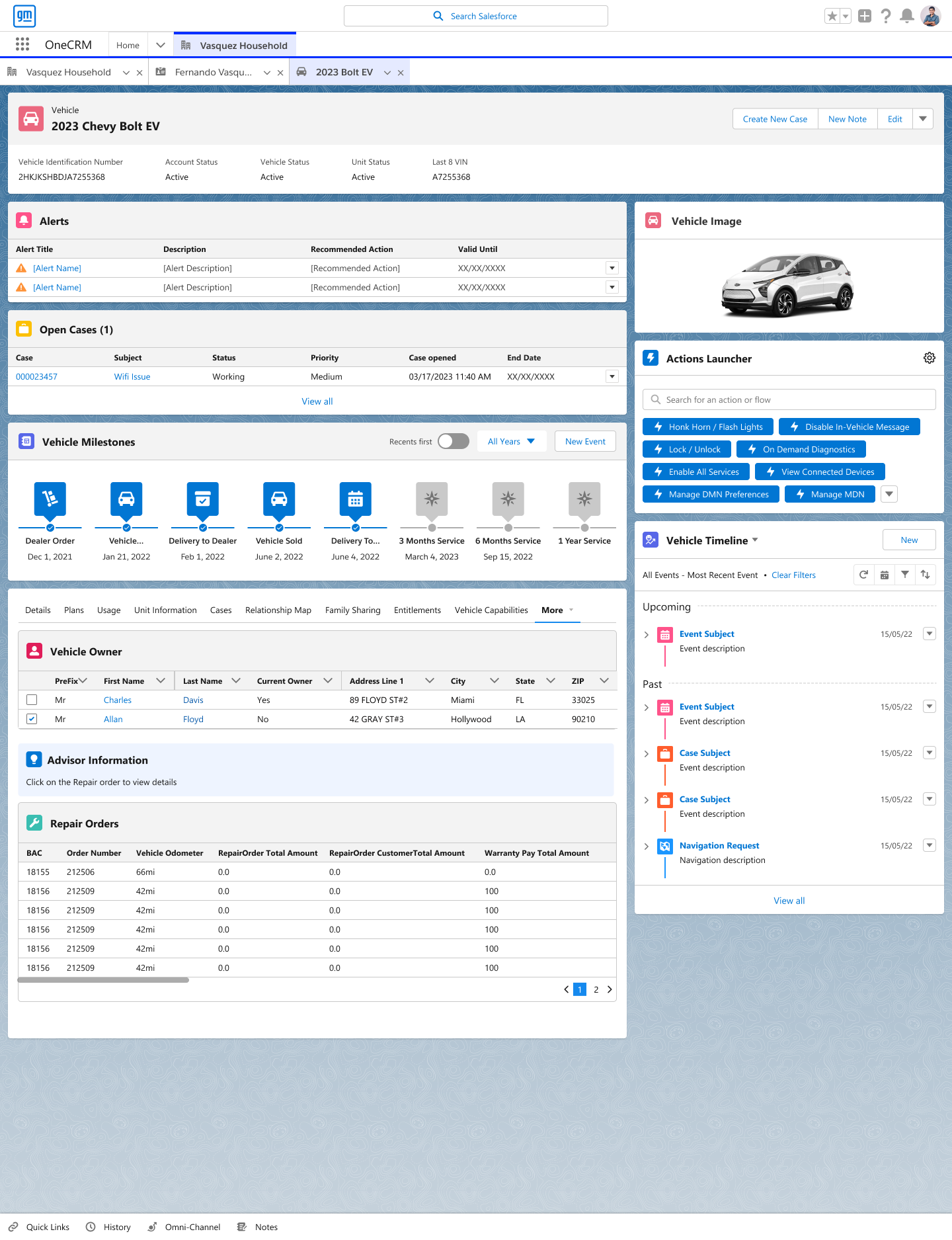Expand the Navigation Request timeline entry
The width and height of the screenshot is (952, 1240).
coord(647,846)
